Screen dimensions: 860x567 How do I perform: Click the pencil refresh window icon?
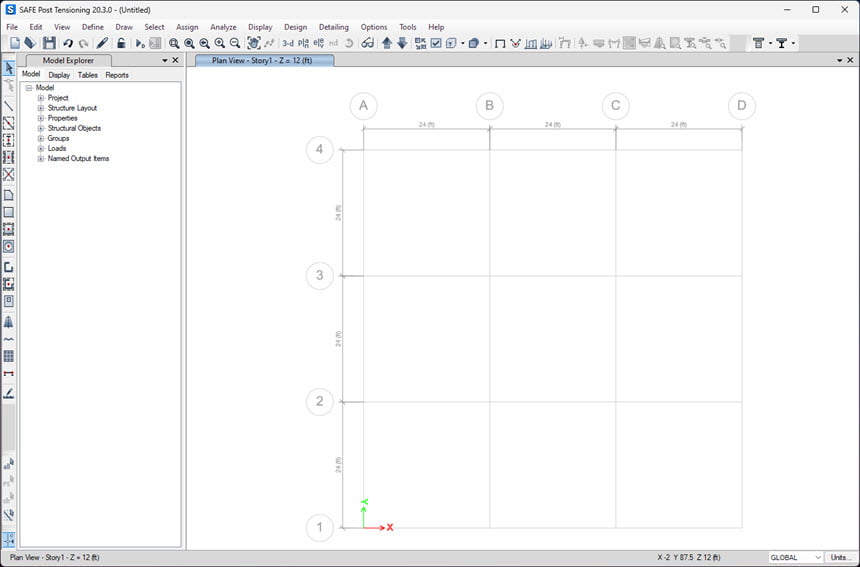point(102,43)
